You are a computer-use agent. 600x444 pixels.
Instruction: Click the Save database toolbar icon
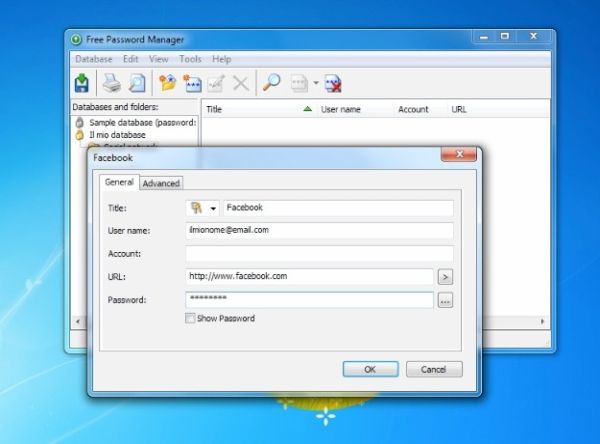tap(82, 83)
